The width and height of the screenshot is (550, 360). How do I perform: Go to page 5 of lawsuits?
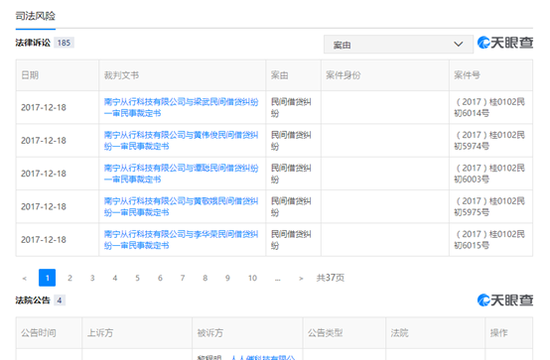tap(138, 278)
